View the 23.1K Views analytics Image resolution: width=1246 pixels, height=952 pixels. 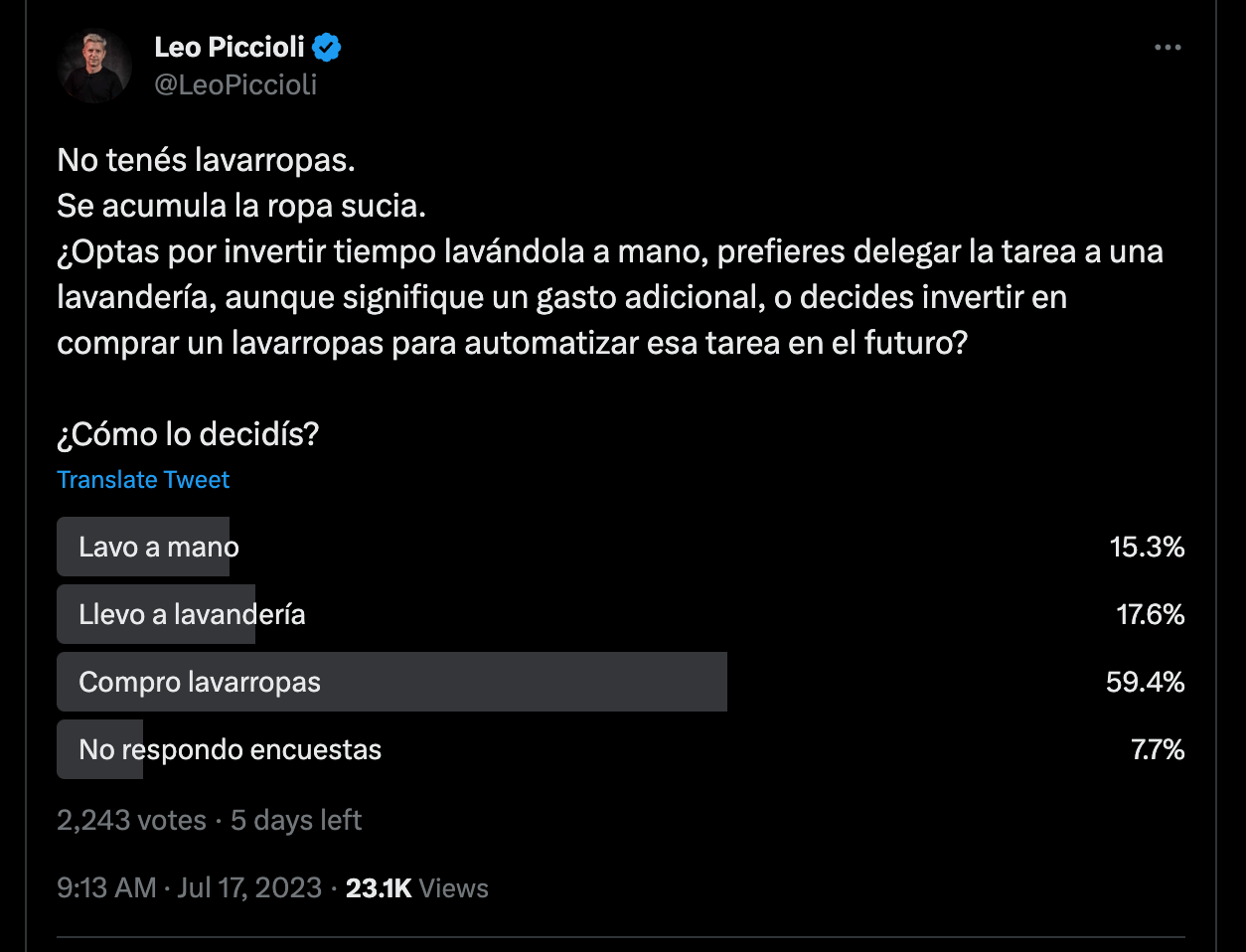tap(416, 887)
